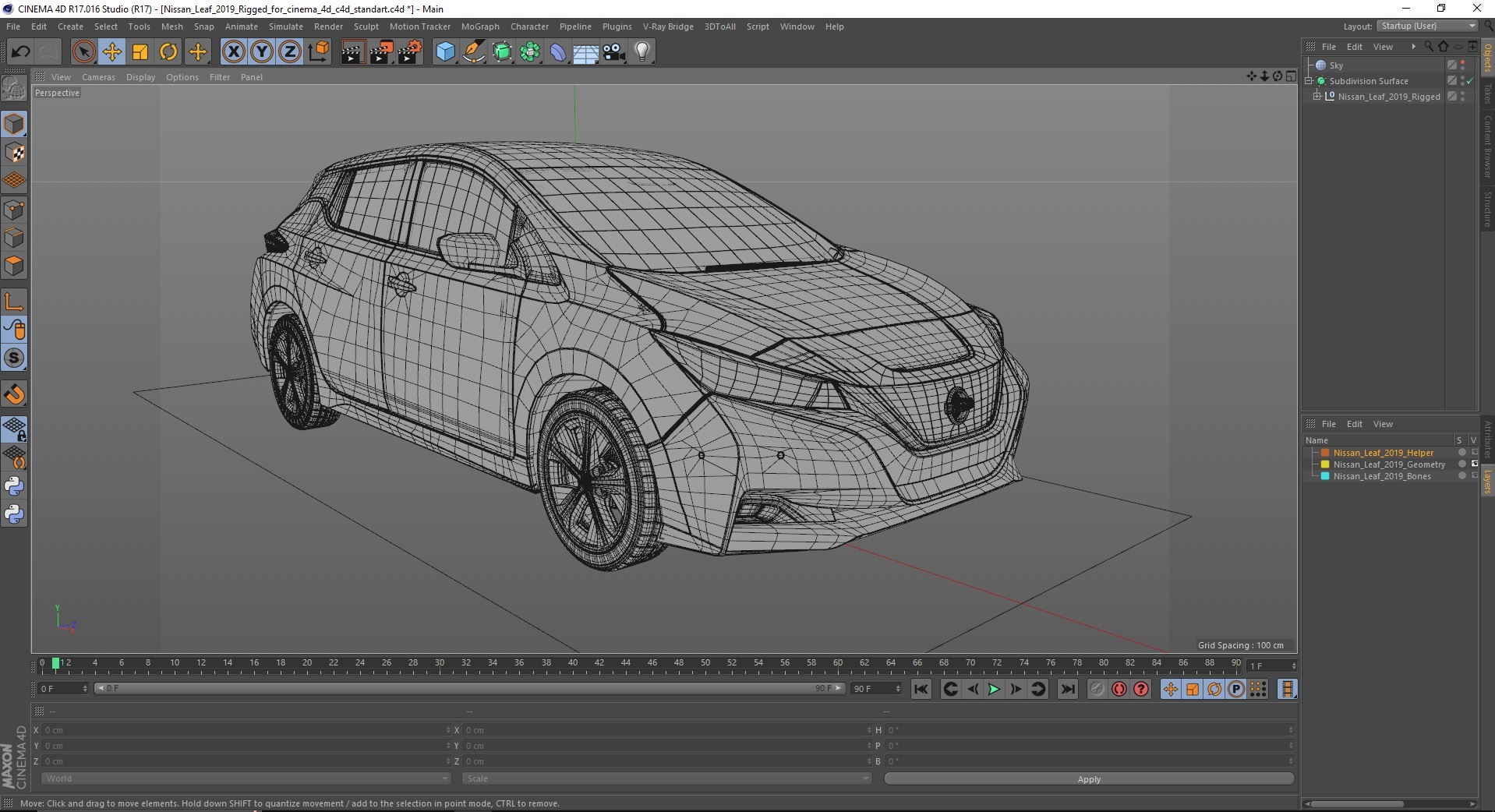
Task: Toggle Nissan_Leaf_2019_Helper layer solo
Action: click(x=1461, y=453)
